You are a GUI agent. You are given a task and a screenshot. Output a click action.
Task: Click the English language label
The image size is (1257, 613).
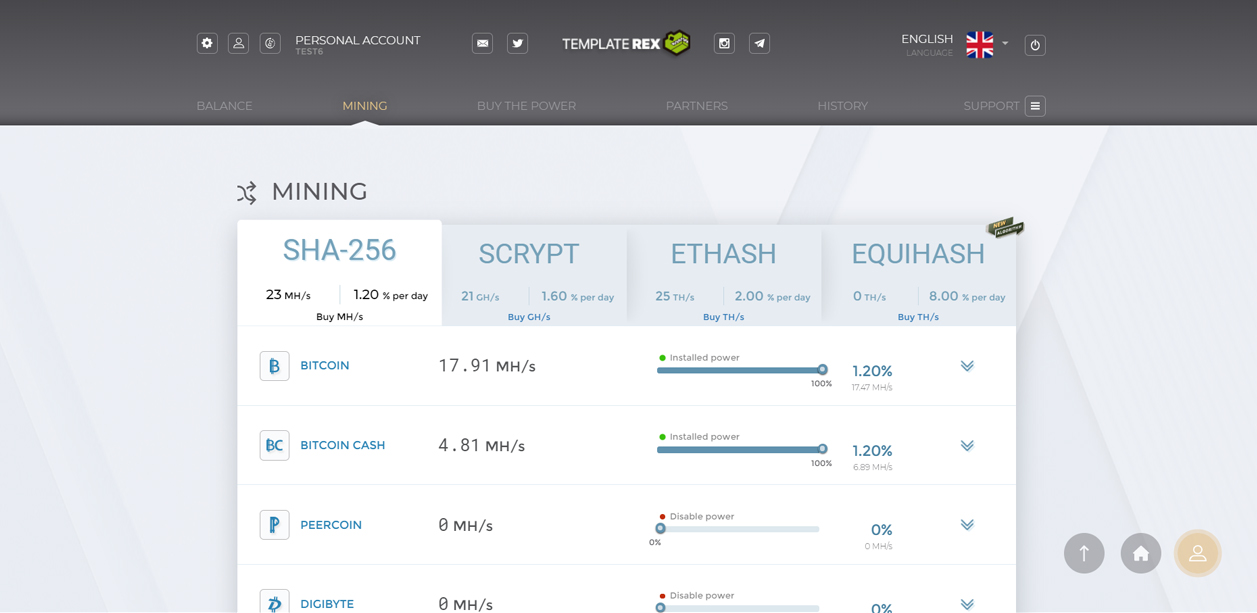927,39
